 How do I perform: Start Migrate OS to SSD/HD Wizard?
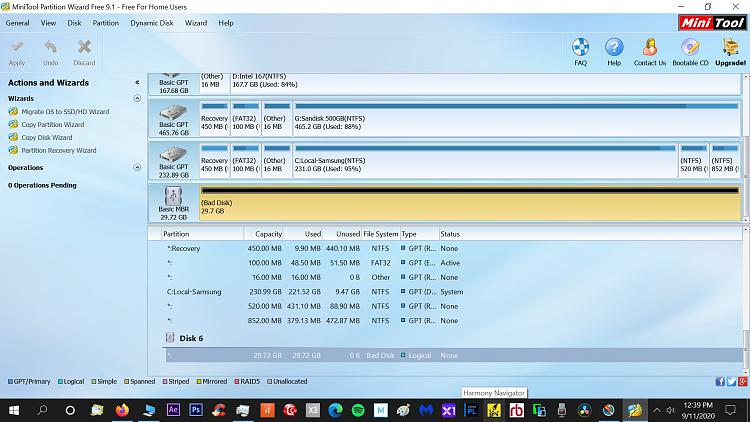[x=65, y=111]
